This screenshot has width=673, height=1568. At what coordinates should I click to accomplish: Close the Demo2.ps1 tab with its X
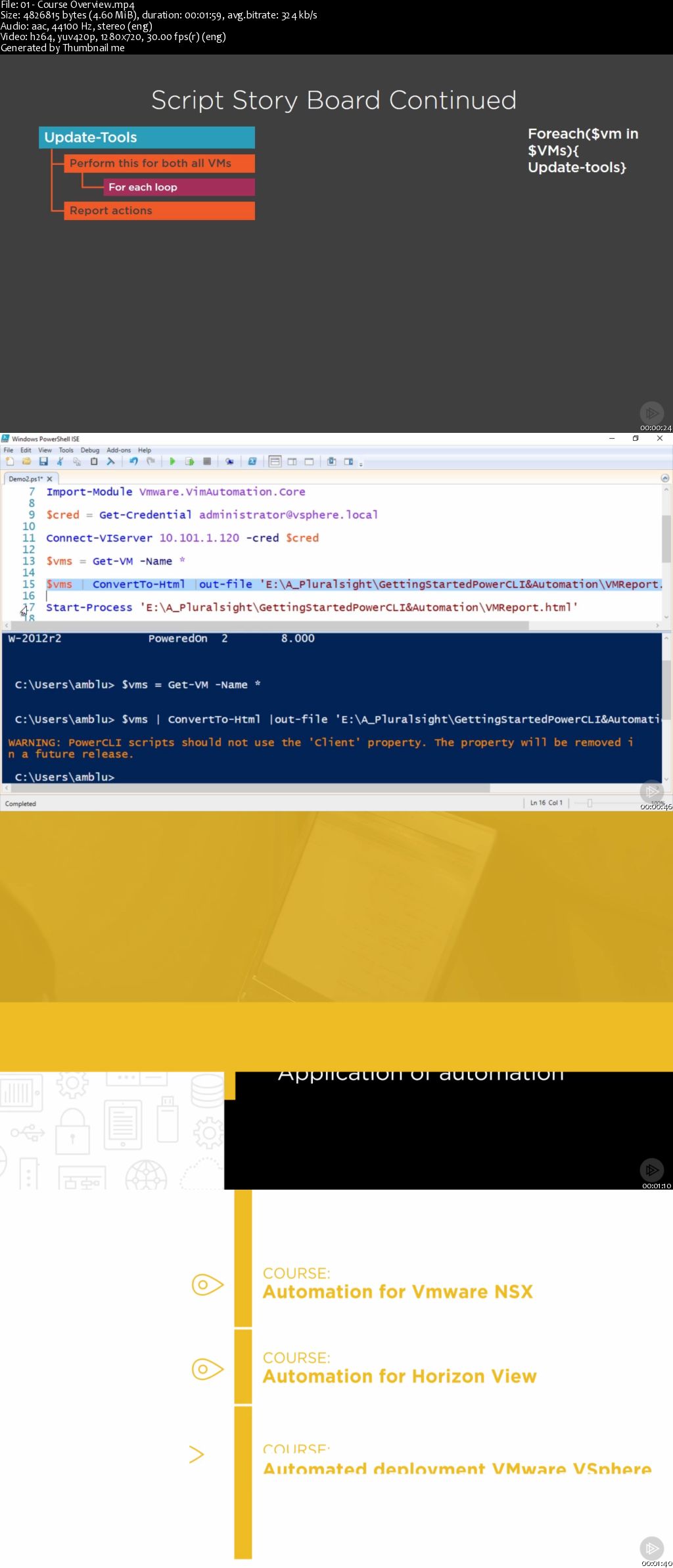pos(49,479)
